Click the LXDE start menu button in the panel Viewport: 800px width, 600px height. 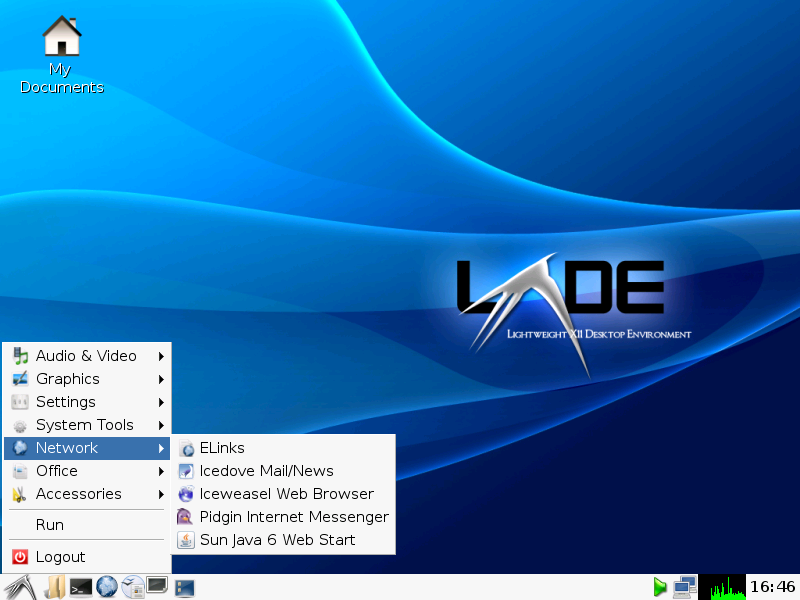coord(20,587)
